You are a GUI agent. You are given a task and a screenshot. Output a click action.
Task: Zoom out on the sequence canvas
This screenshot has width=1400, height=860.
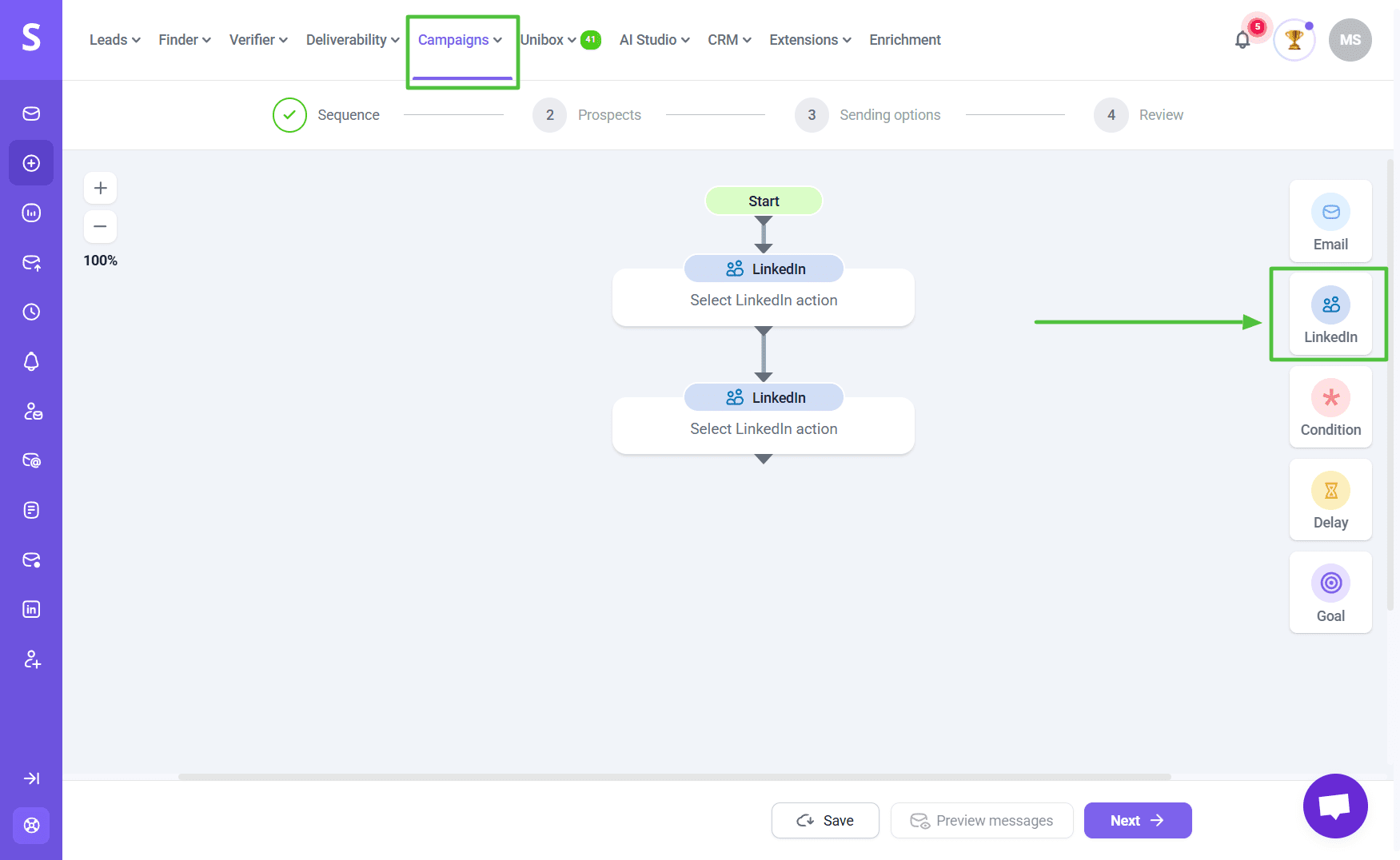(x=100, y=227)
